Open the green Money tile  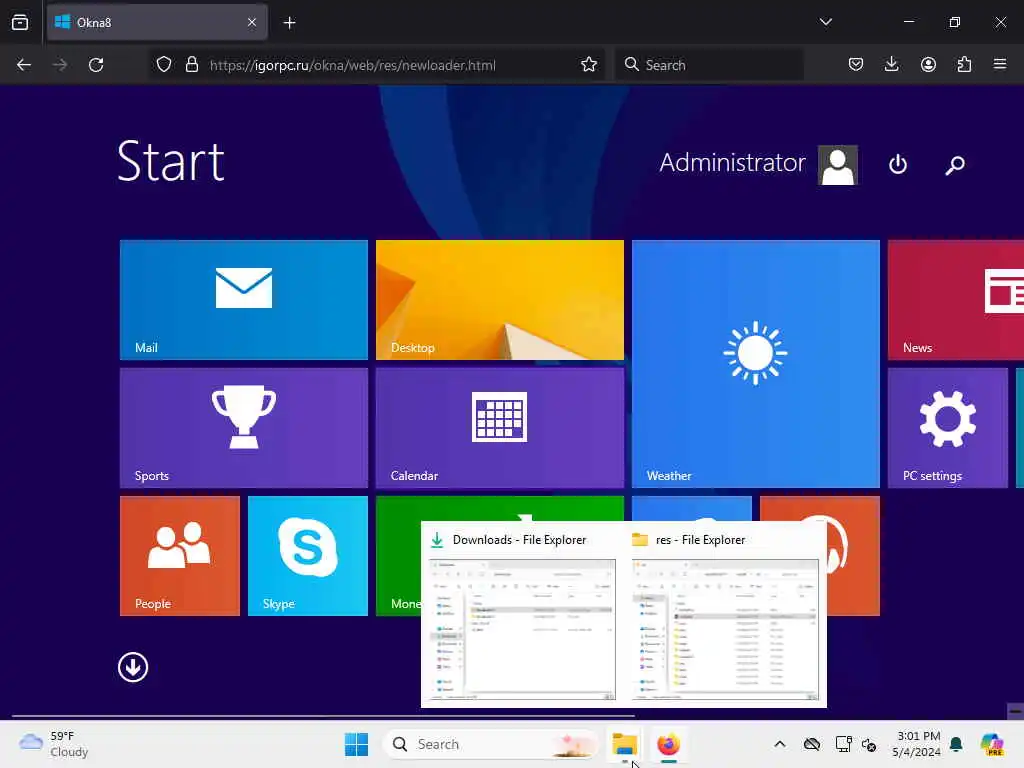click(398, 556)
